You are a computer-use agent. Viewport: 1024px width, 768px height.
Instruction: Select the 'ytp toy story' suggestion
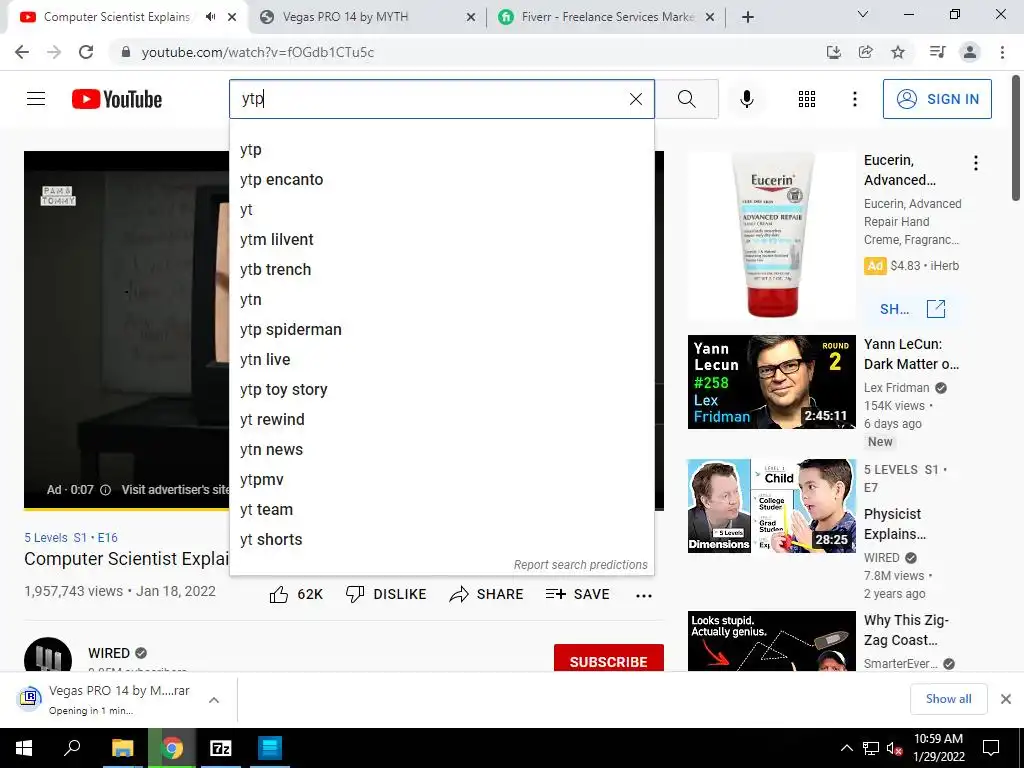point(441,390)
